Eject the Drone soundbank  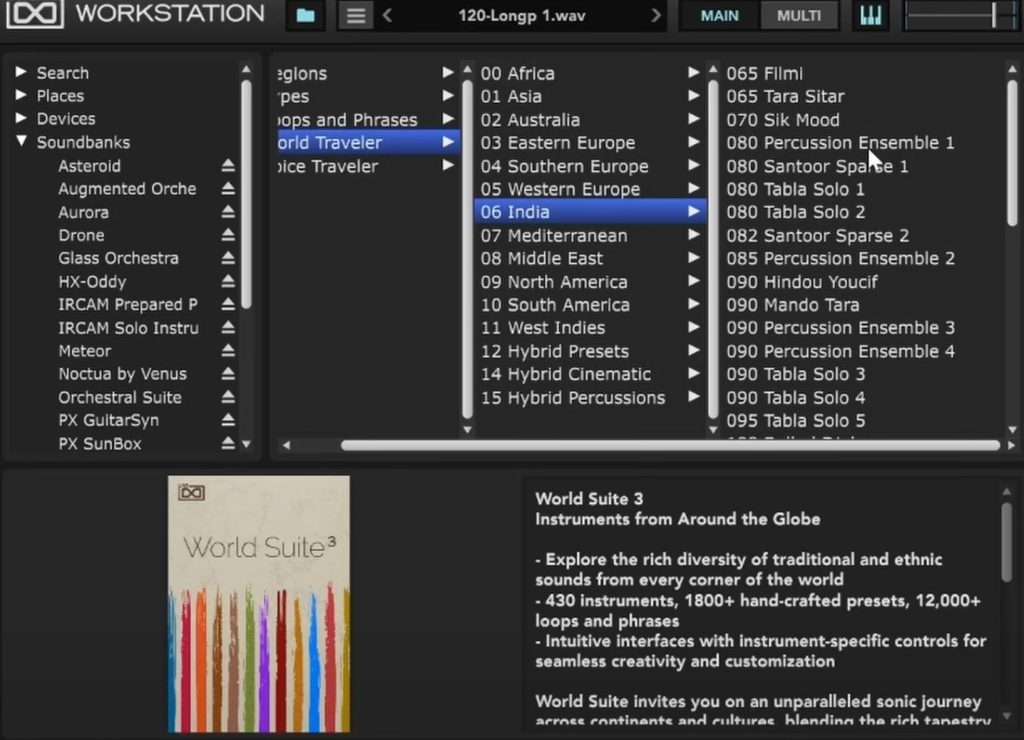[x=228, y=236]
